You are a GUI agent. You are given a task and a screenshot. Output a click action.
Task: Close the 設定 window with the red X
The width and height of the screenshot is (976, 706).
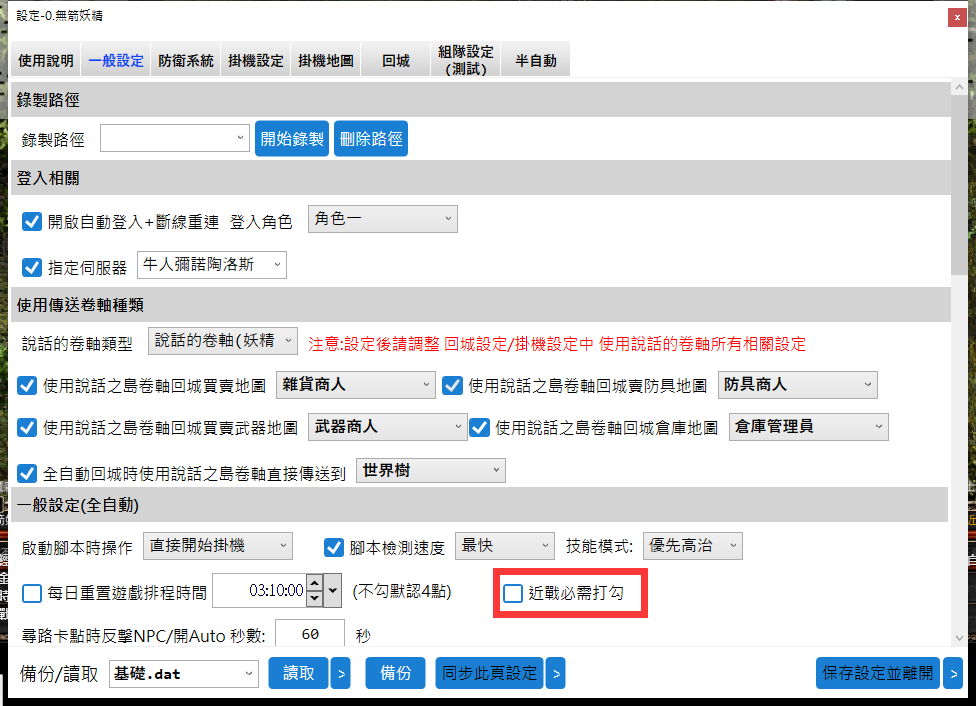click(957, 17)
